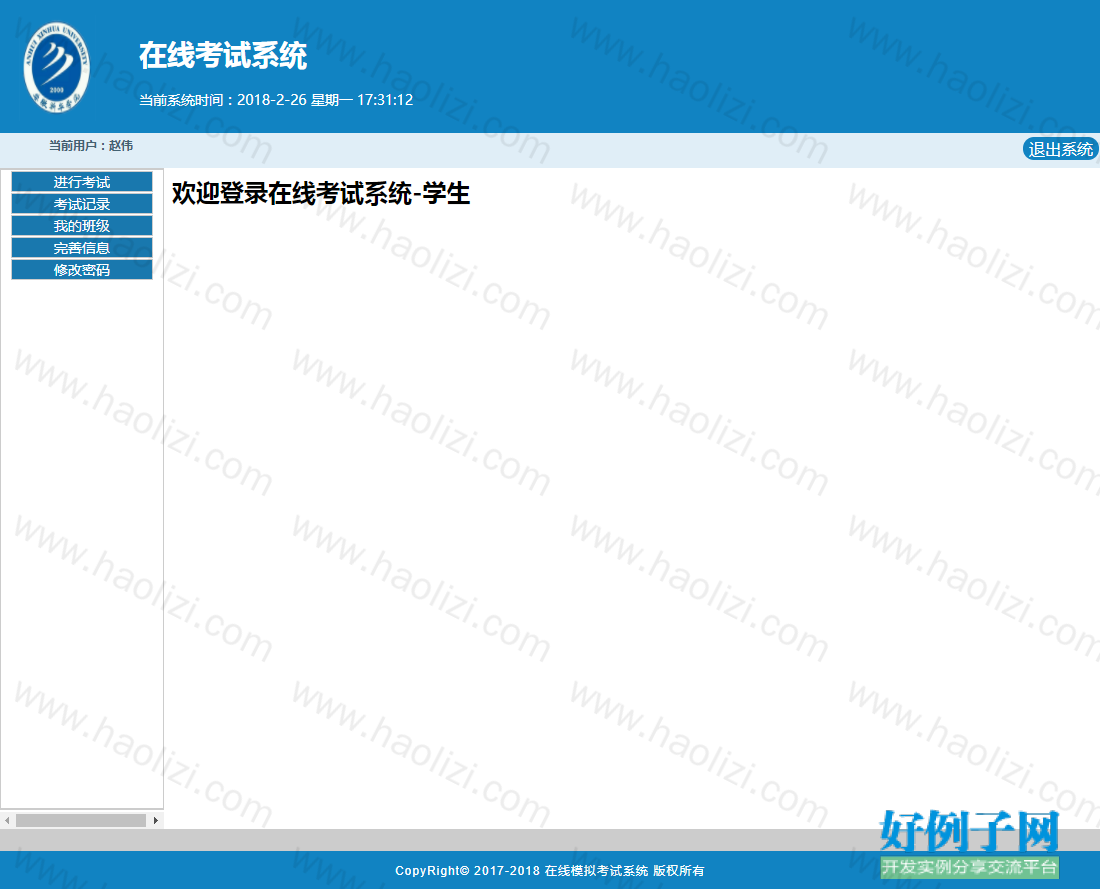Click the sidebar scrollbar left arrow
The image size is (1100, 889).
pyautogui.click(x=7, y=820)
